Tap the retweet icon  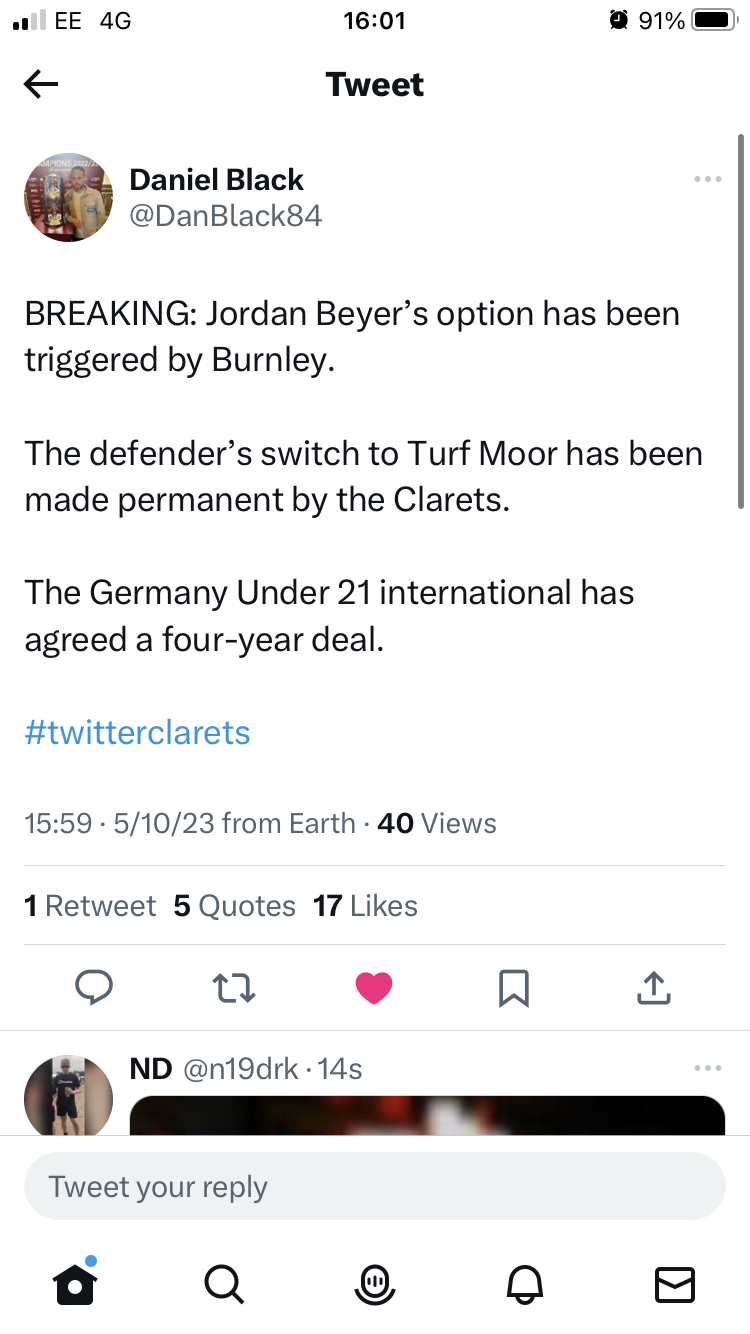pos(235,988)
